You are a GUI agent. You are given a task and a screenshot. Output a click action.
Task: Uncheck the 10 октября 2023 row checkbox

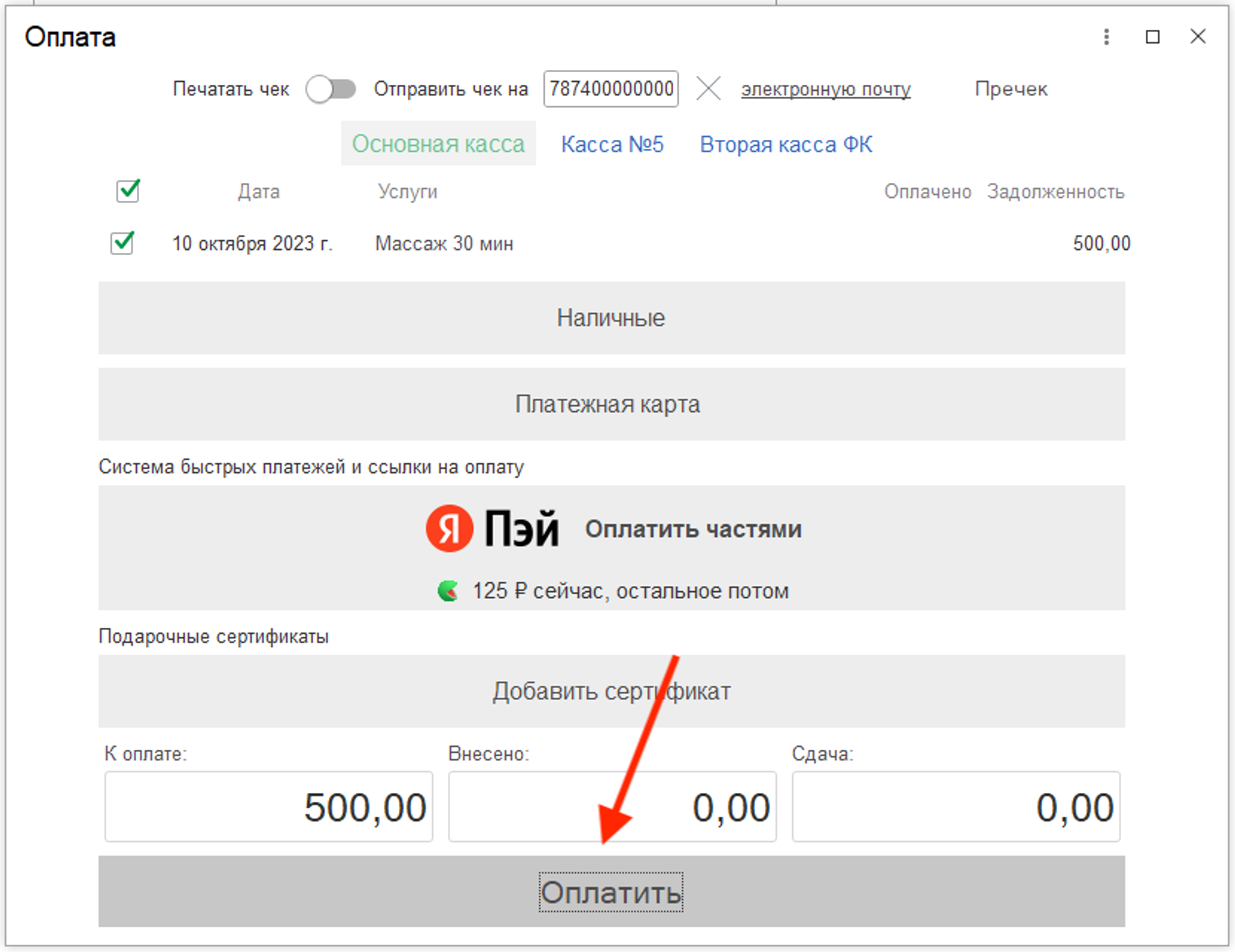click(122, 243)
